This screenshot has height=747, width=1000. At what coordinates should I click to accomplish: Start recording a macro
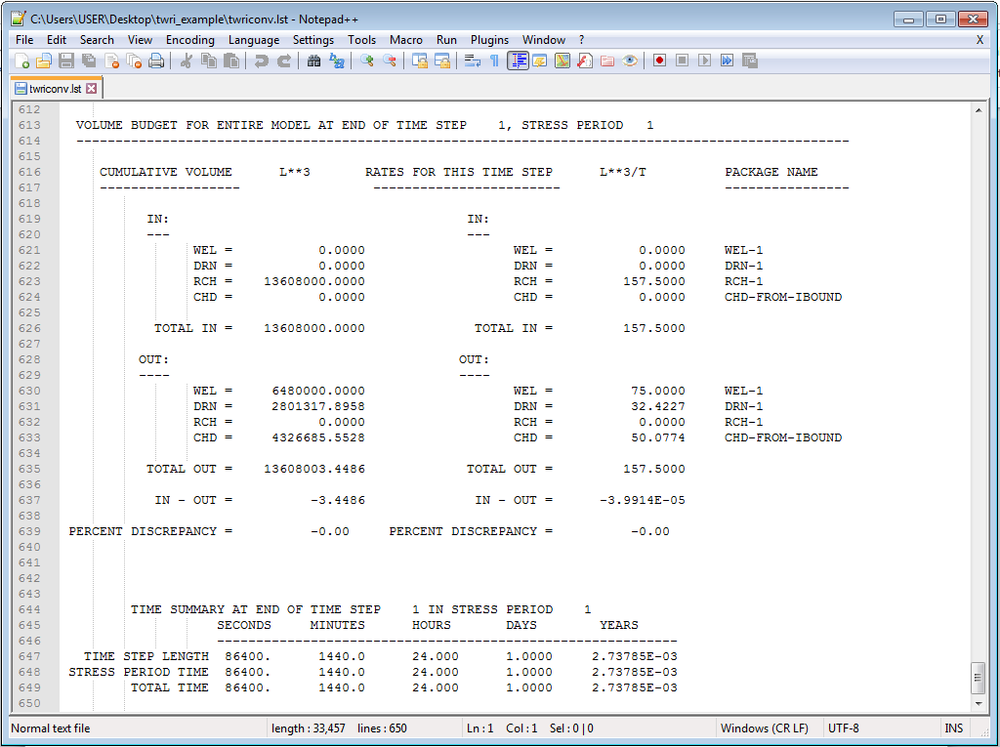click(x=659, y=61)
